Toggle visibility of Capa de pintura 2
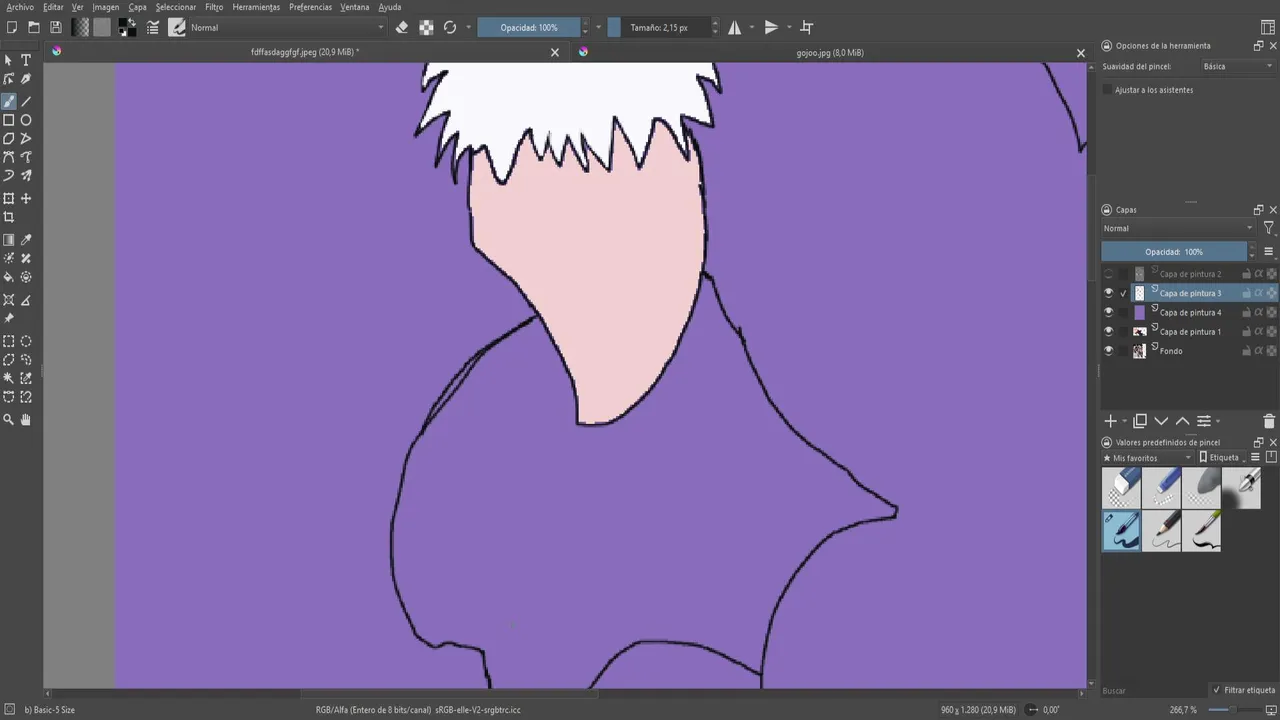This screenshot has height=720, width=1280. pos(1108,274)
